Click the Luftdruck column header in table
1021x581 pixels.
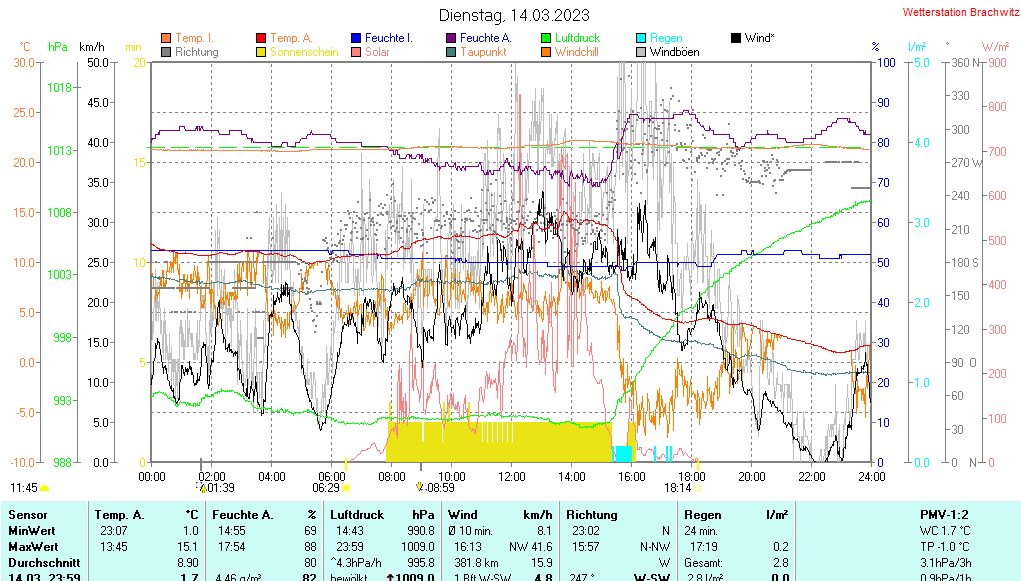(x=357, y=514)
